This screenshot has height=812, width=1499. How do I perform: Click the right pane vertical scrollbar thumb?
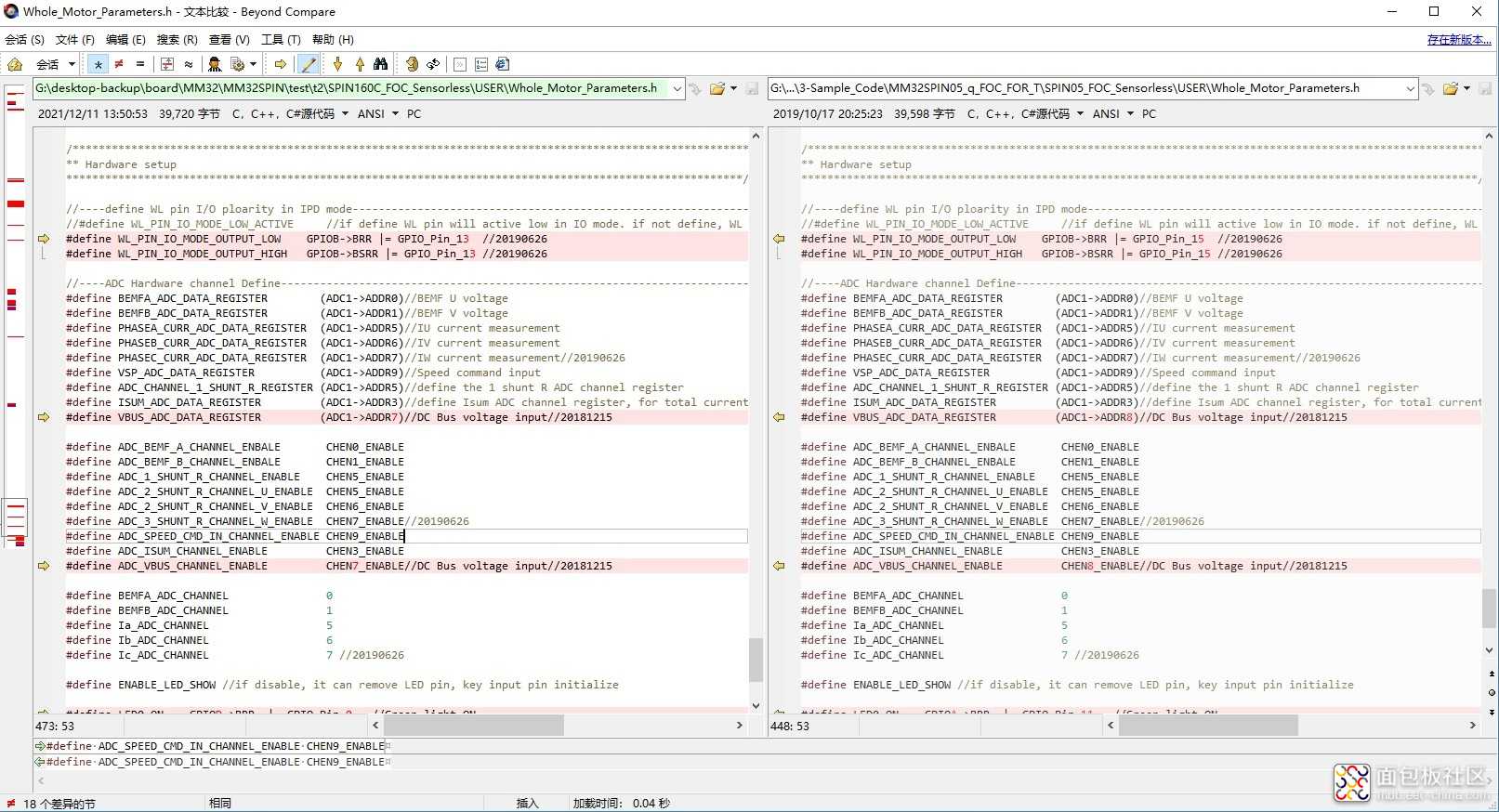tap(1489, 609)
